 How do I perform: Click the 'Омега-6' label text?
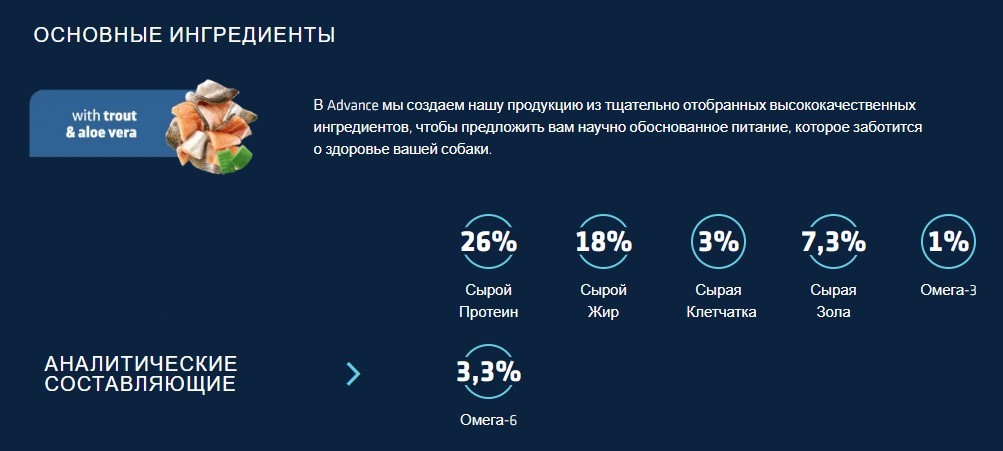(x=488, y=420)
